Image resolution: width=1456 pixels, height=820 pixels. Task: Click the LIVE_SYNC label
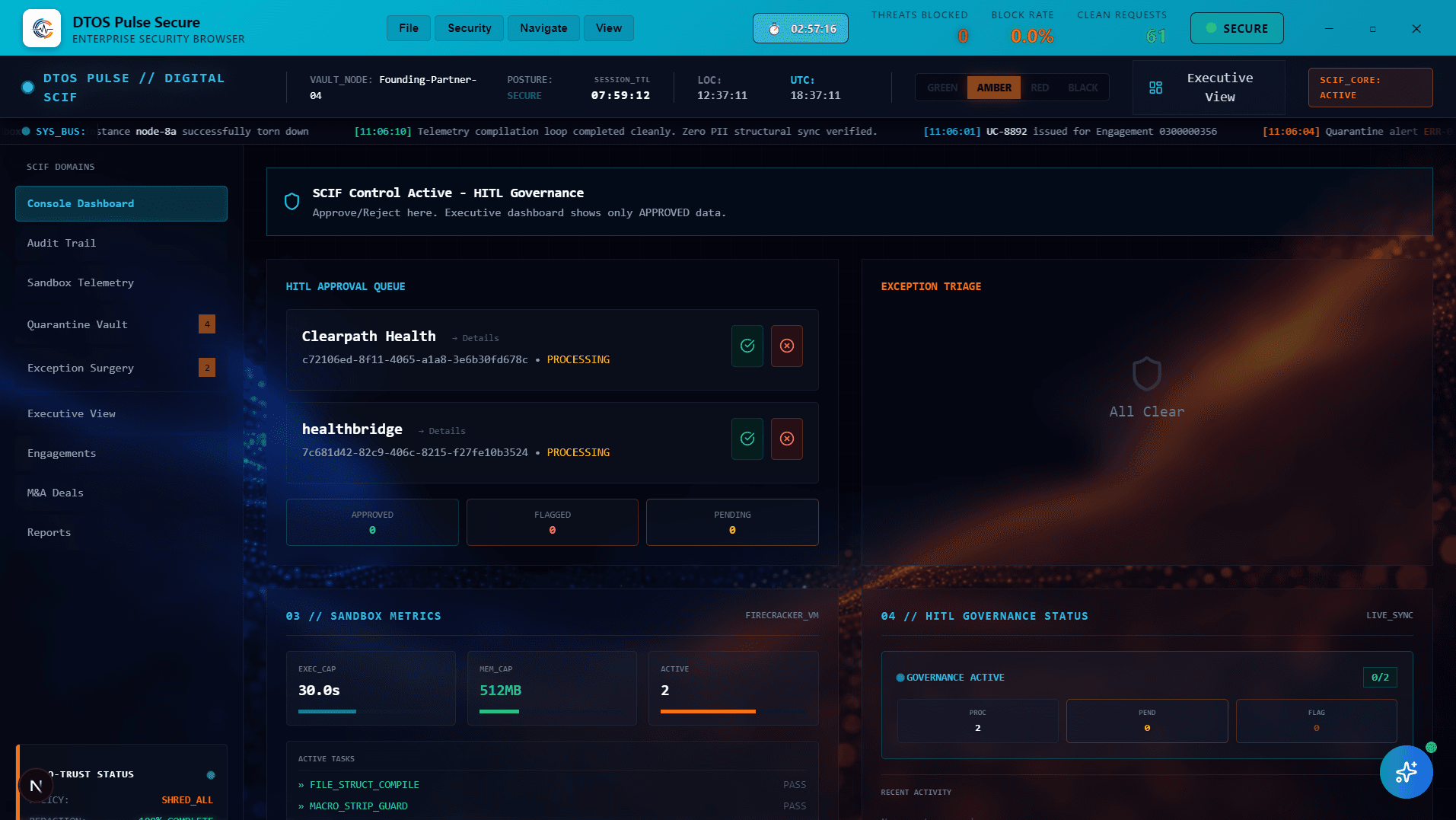click(1389, 615)
